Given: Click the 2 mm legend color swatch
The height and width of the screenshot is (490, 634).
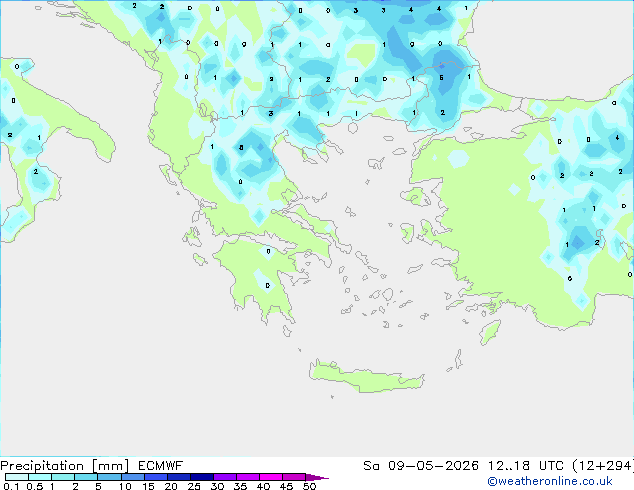Looking at the screenshot, I should click(x=86, y=477).
